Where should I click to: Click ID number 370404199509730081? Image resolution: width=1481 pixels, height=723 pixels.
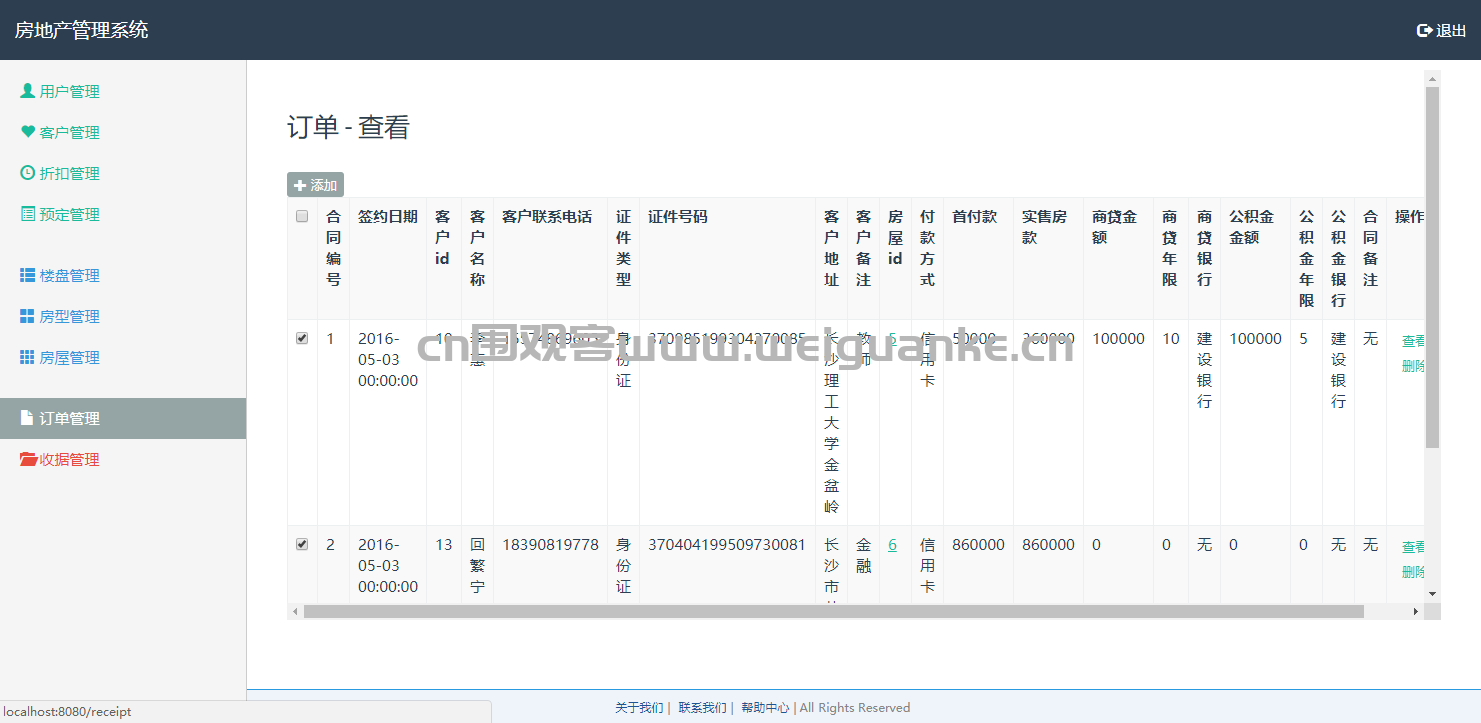click(x=727, y=545)
